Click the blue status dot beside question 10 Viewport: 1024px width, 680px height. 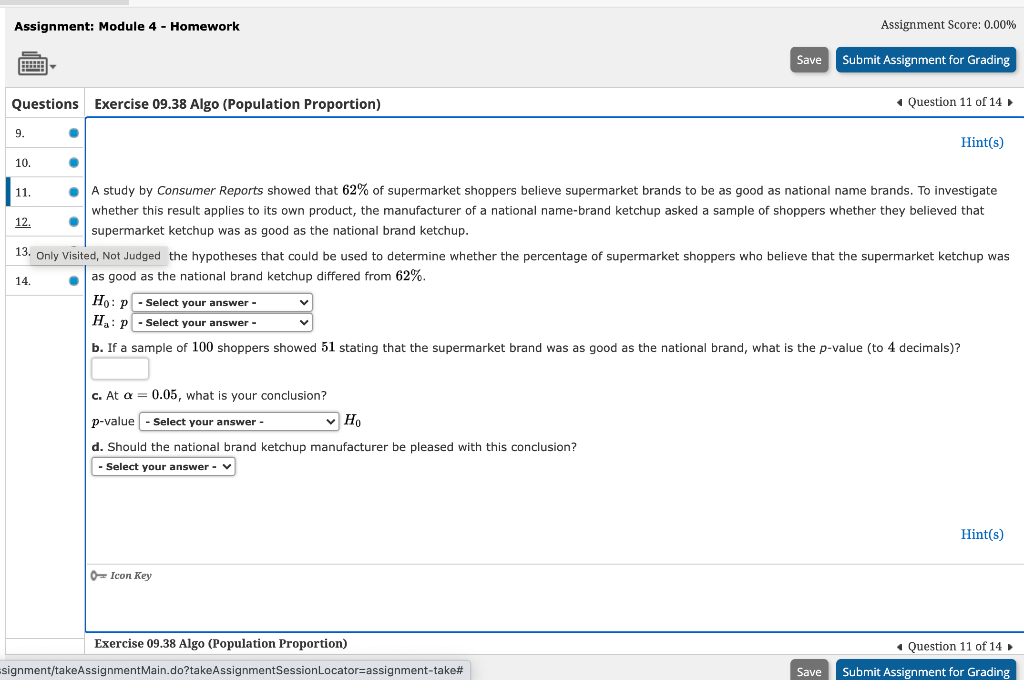pos(71,162)
